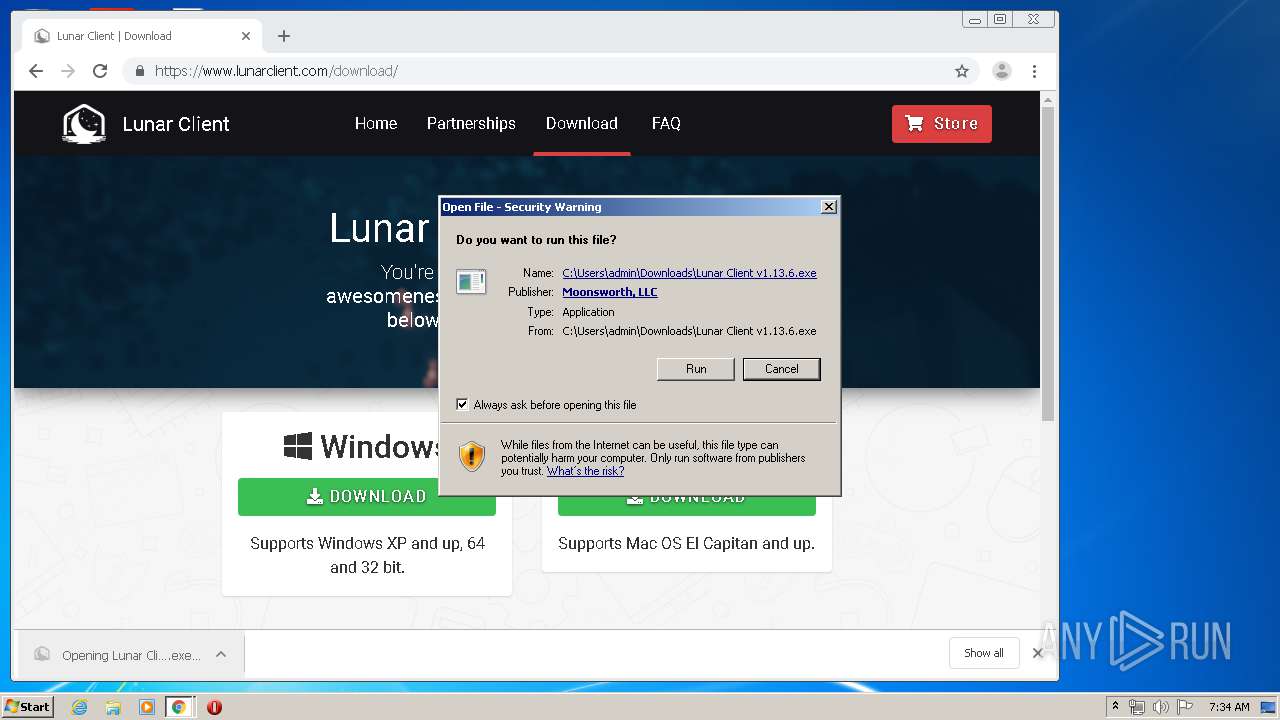Click the file name path link
The width and height of the screenshot is (1280, 720).
coord(689,273)
